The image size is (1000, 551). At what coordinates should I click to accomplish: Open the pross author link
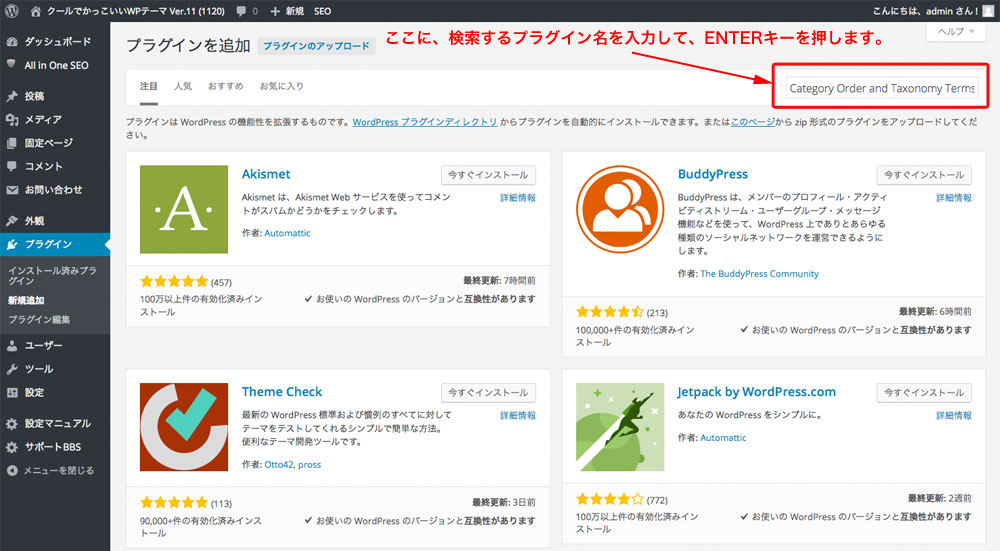(x=309, y=465)
